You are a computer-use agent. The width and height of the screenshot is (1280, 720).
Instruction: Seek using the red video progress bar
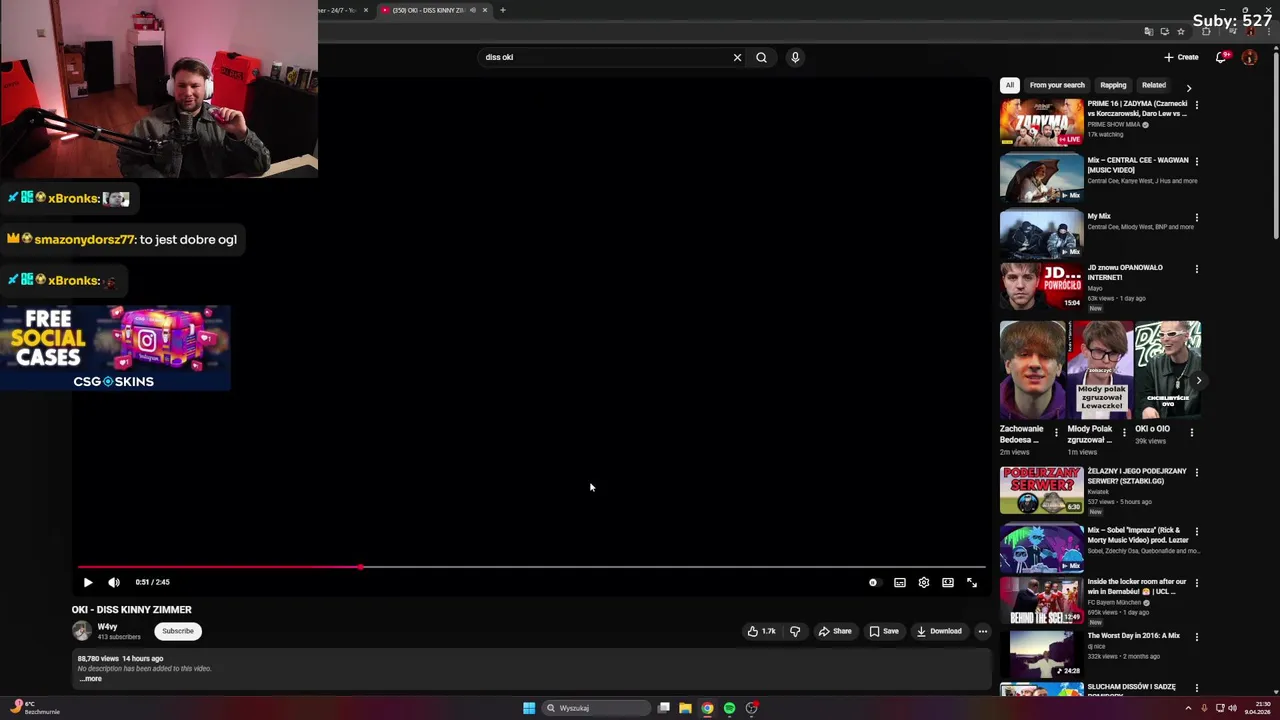point(532,567)
